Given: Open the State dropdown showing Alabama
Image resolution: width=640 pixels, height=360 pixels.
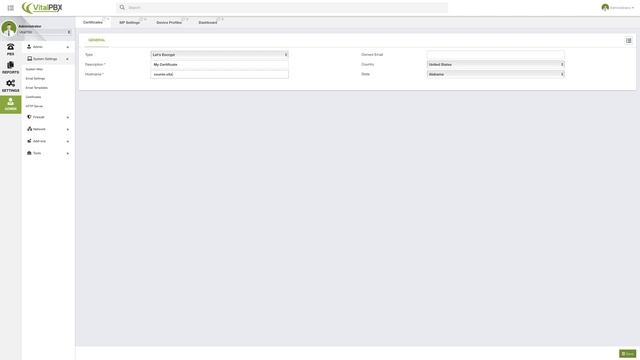Looking at the screenshot, I should (x=496, y=74).
